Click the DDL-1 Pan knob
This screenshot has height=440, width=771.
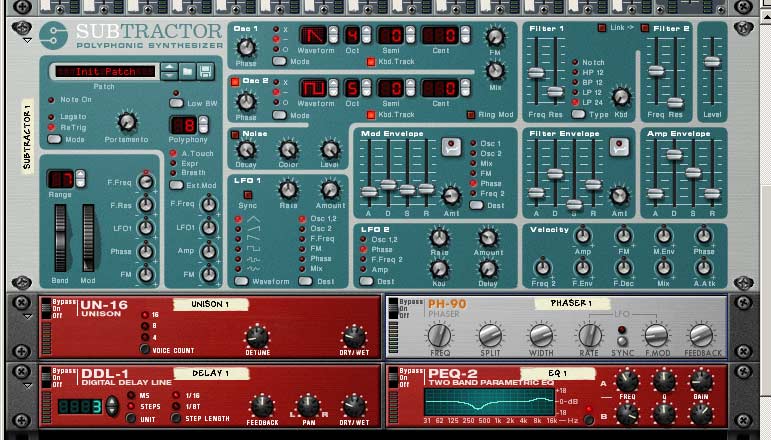[x=308, y=406]
